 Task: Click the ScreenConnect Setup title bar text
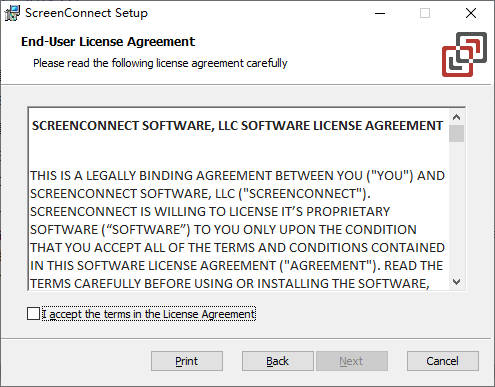[x=86, y=13]
